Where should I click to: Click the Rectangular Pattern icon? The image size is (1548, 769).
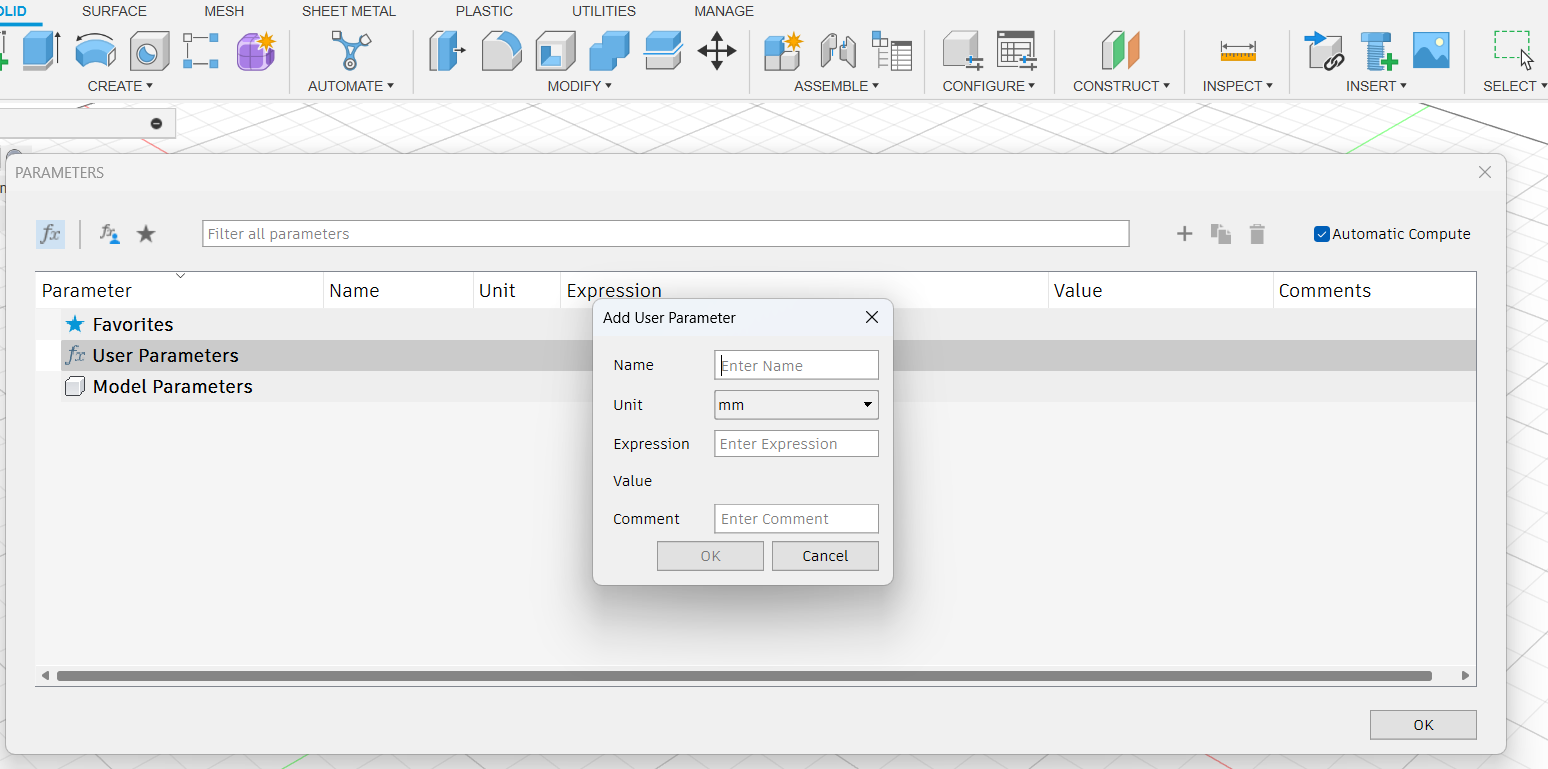[201, 50]
